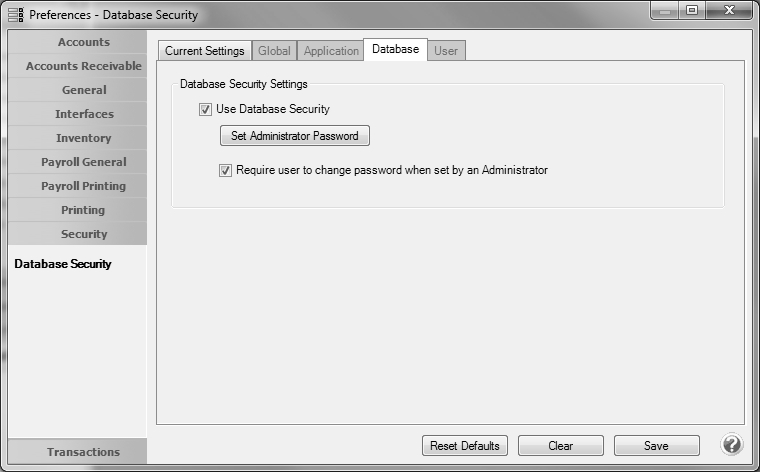Click the help question mark icon
Viewport: 760px width, 472px height.
click(731, 445)
